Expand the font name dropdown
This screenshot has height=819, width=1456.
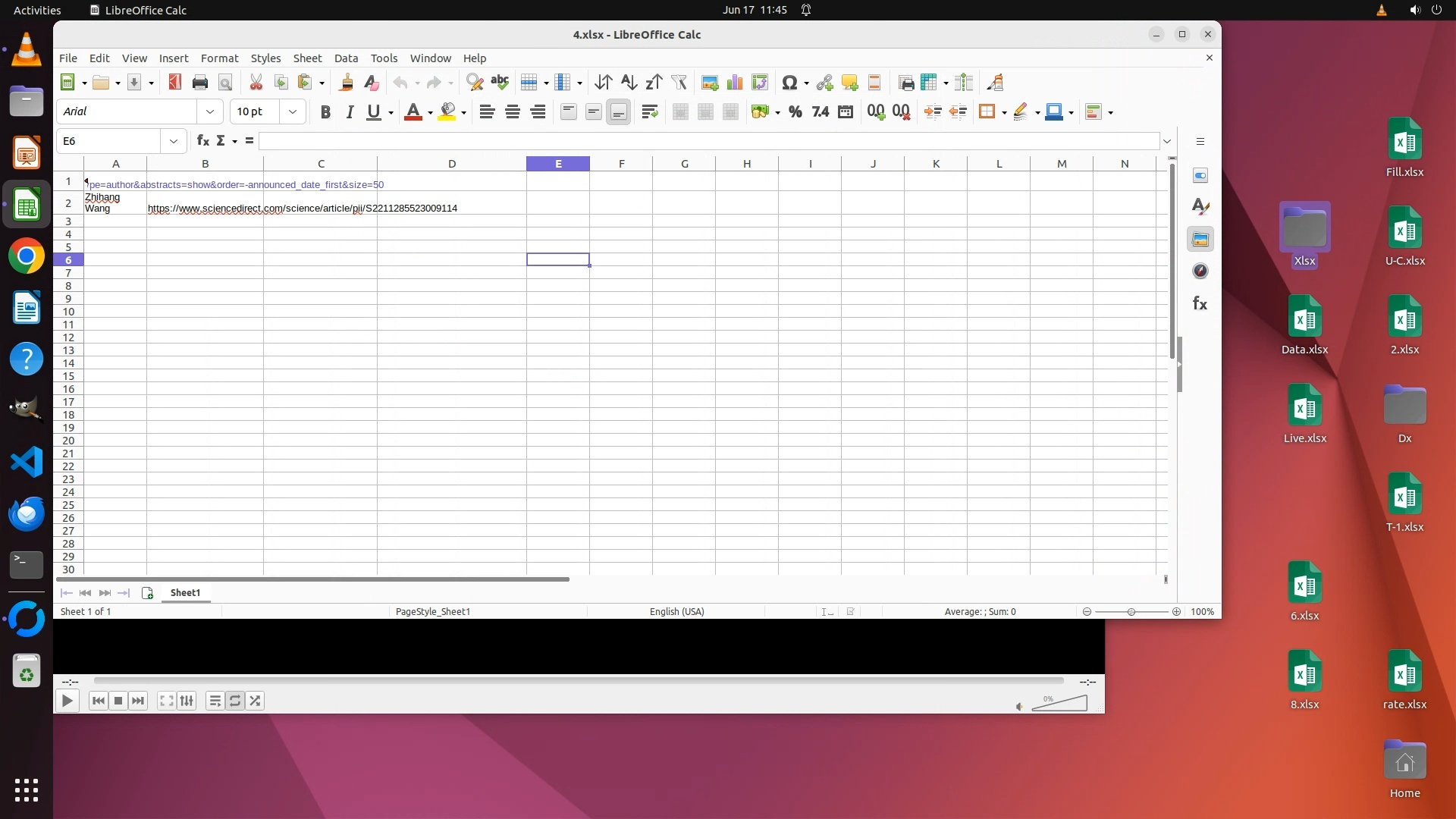point(210,112)
